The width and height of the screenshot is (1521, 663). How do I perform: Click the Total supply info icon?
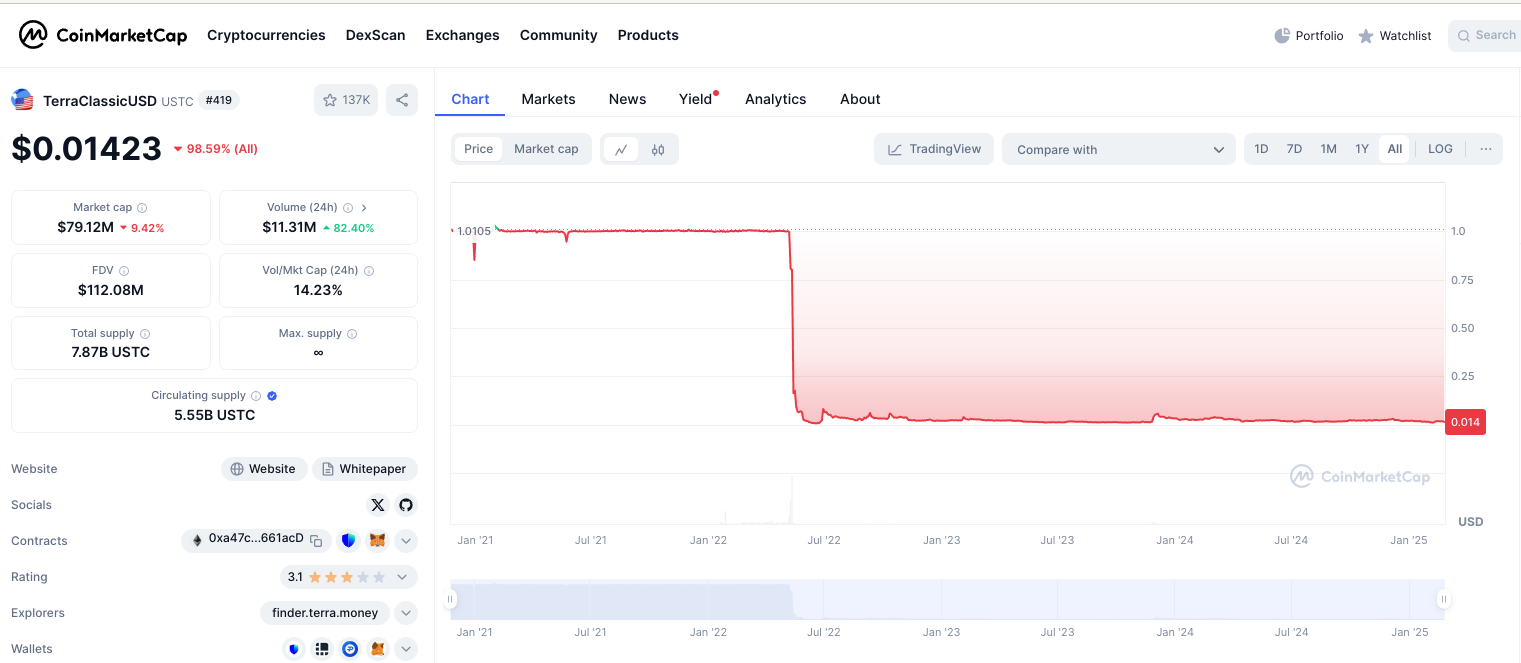145,334
